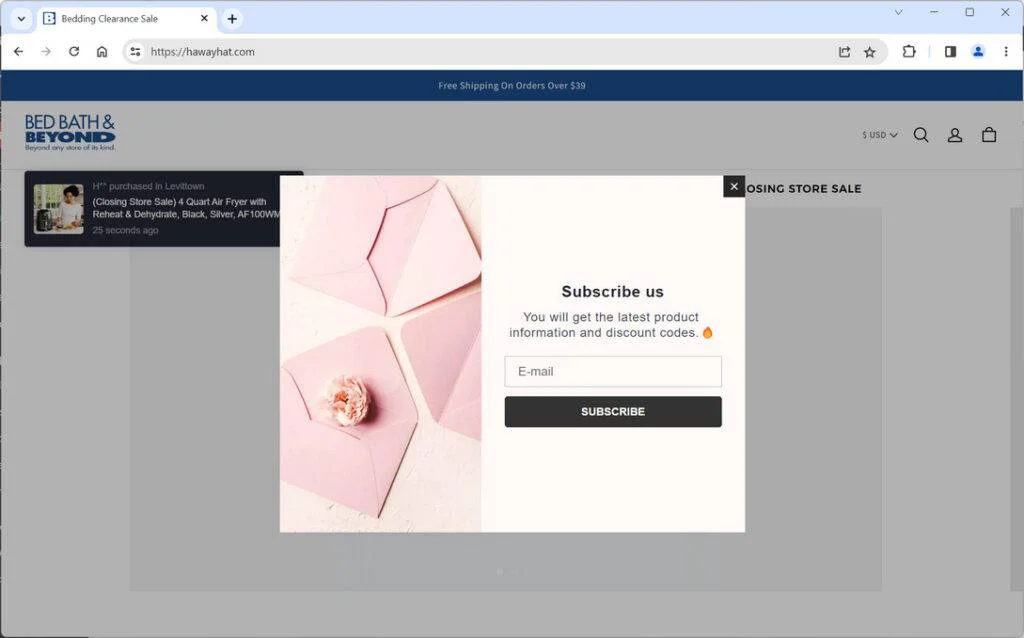Image resolution: width=1024 pixels, height=638 pixels.
Task: Expand the $ USD currency dropdown
Action: (x=879, y=135)
